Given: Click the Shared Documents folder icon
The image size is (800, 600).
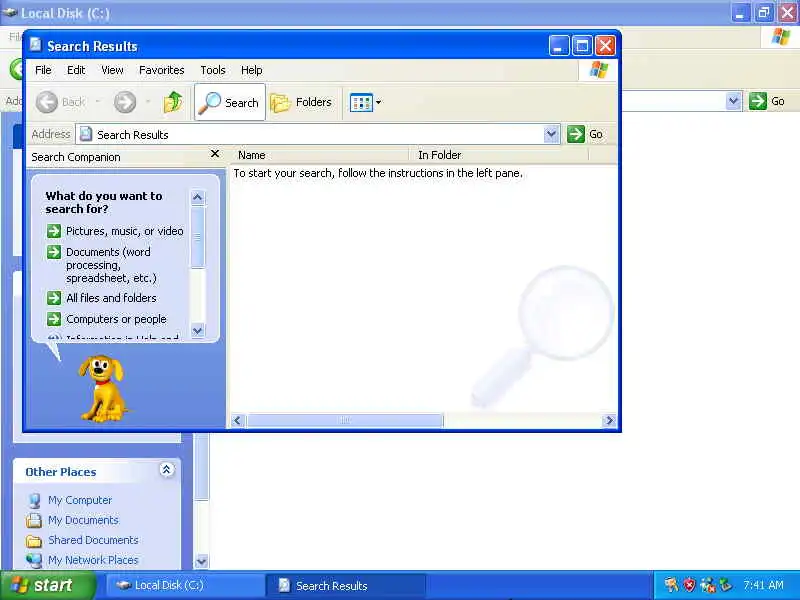Looking at the screenshot, I should point(34,540).
